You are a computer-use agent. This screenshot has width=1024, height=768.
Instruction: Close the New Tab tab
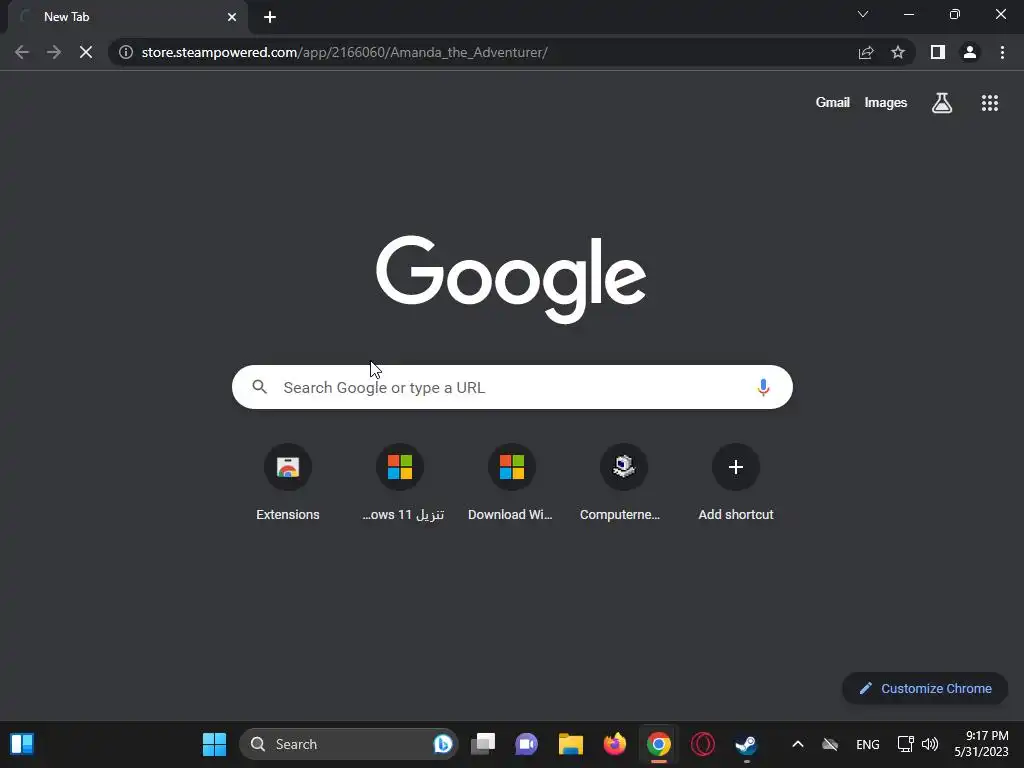tap(232, 17)
